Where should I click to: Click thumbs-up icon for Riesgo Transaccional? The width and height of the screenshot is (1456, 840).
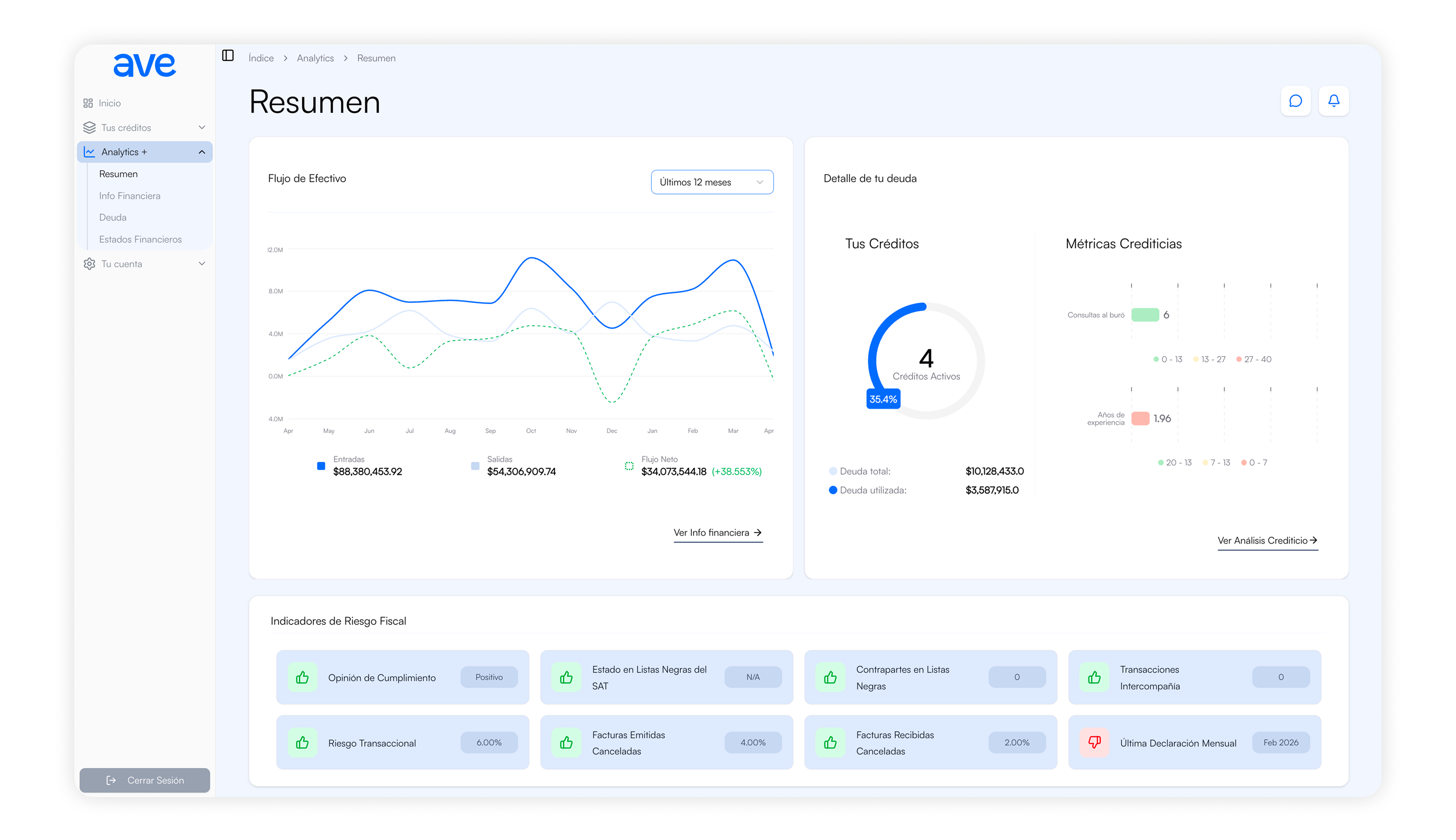point(302,743)
